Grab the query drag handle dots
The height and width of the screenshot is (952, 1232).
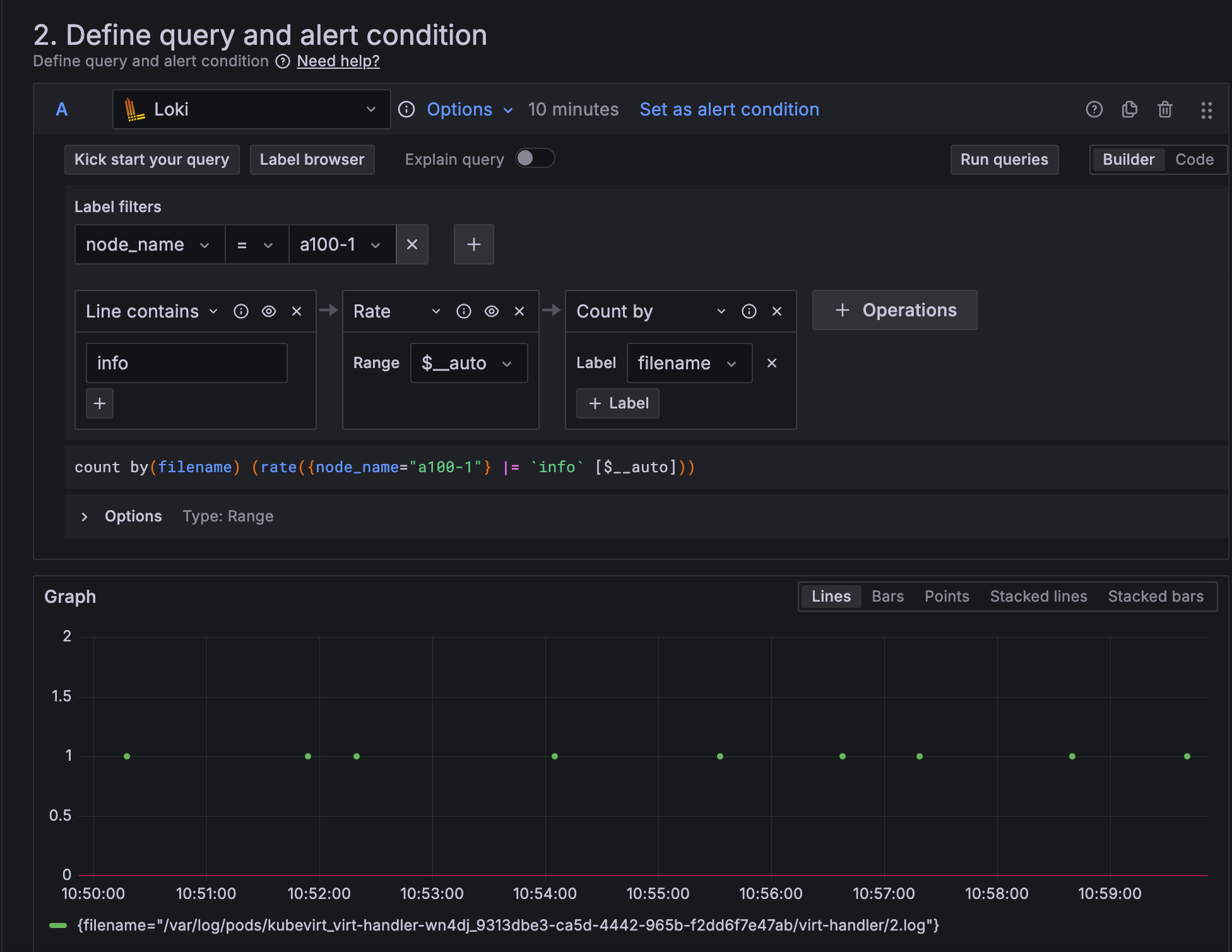[1206, 110]
